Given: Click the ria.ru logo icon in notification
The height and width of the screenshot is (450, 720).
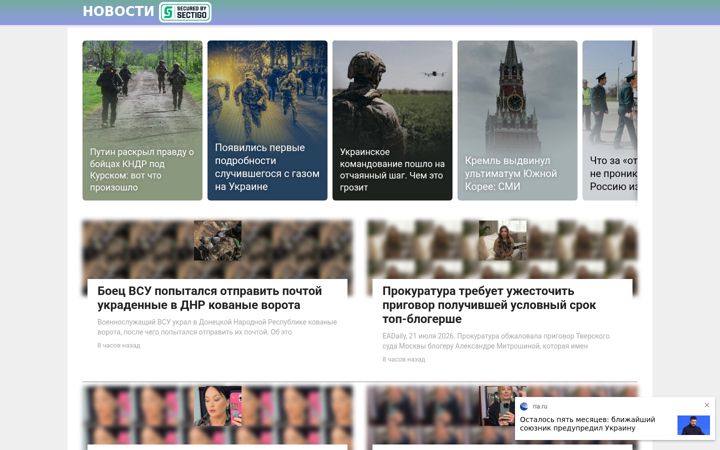Looking at the screenshot, I should pyautogui.click(x=524, y=406).
